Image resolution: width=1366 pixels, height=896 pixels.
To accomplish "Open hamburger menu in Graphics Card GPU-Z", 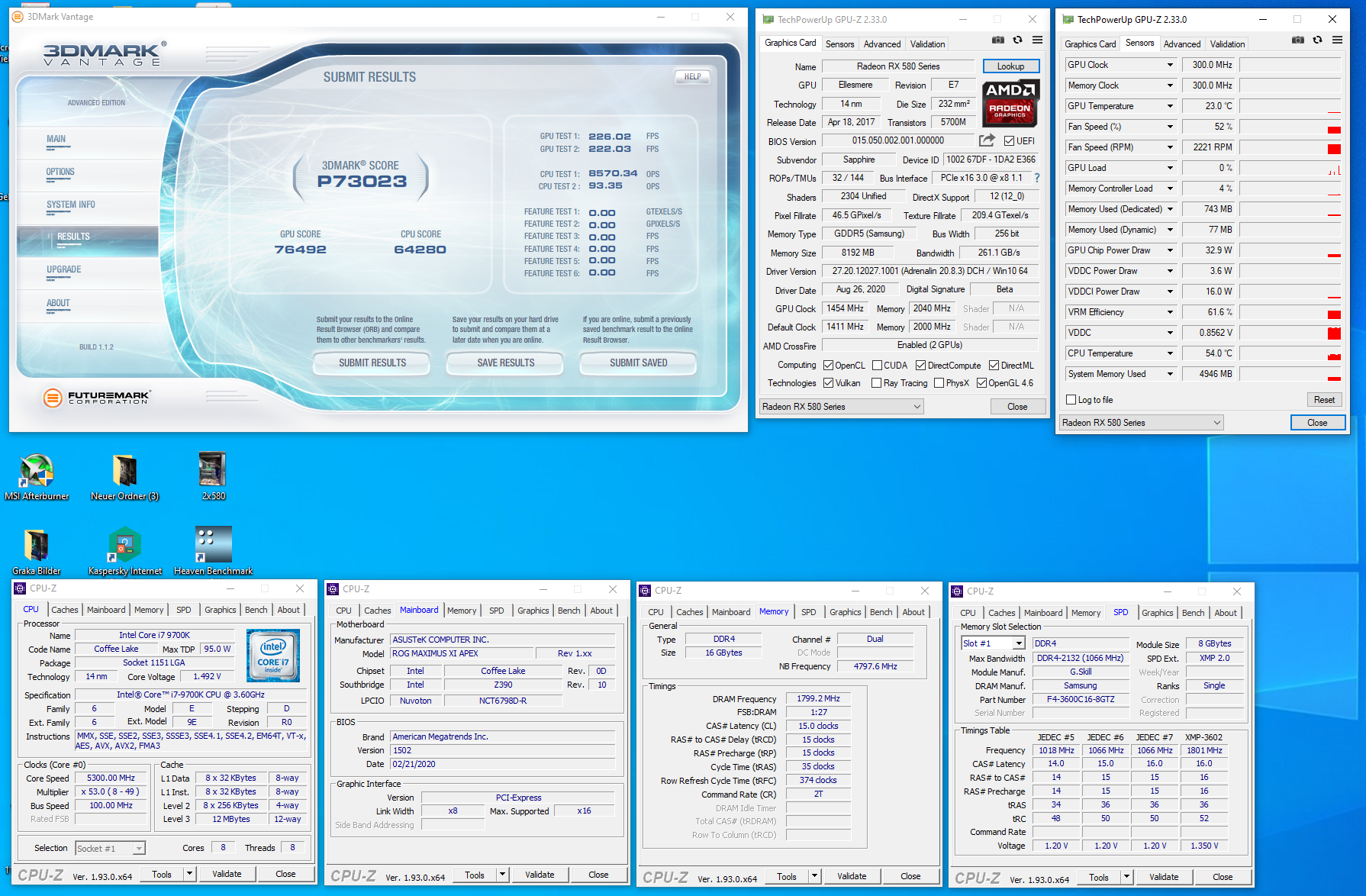I will [x=1037, y=40].
